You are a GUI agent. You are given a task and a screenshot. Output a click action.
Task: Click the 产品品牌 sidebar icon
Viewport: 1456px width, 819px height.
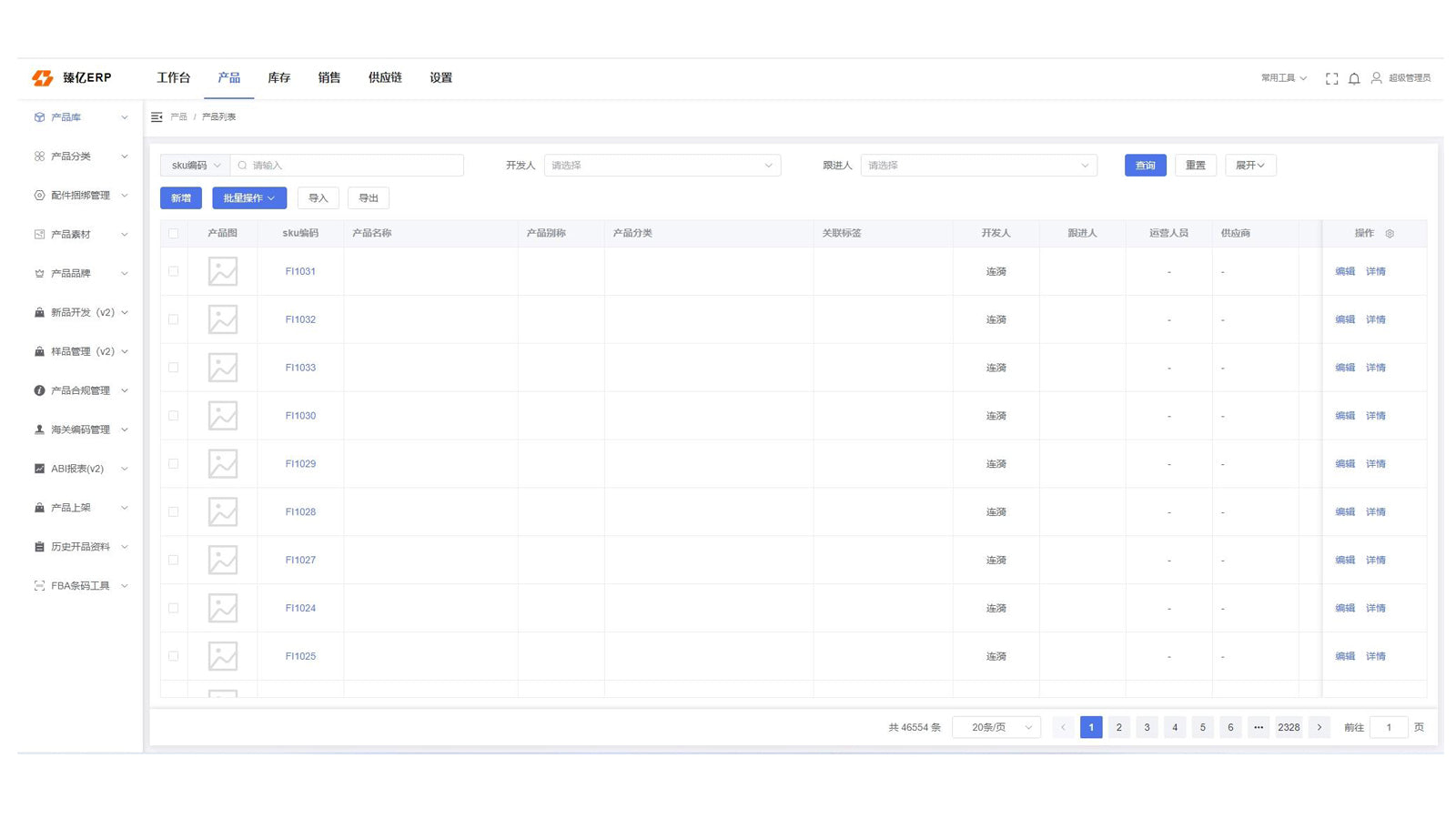pos(39,274)
